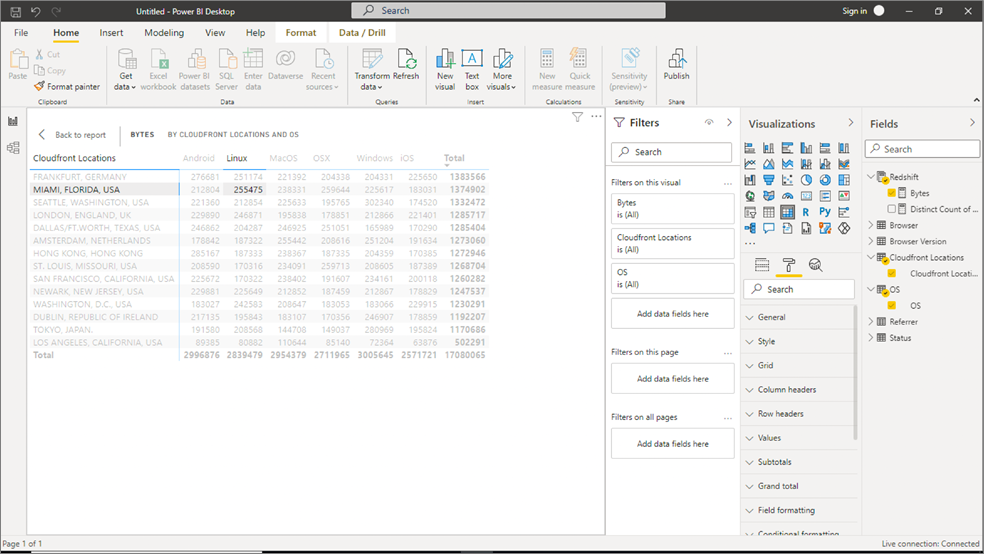984x554 pixels.
Task: Open the Format paint roller pane
Action: click(x=789, y=265)
